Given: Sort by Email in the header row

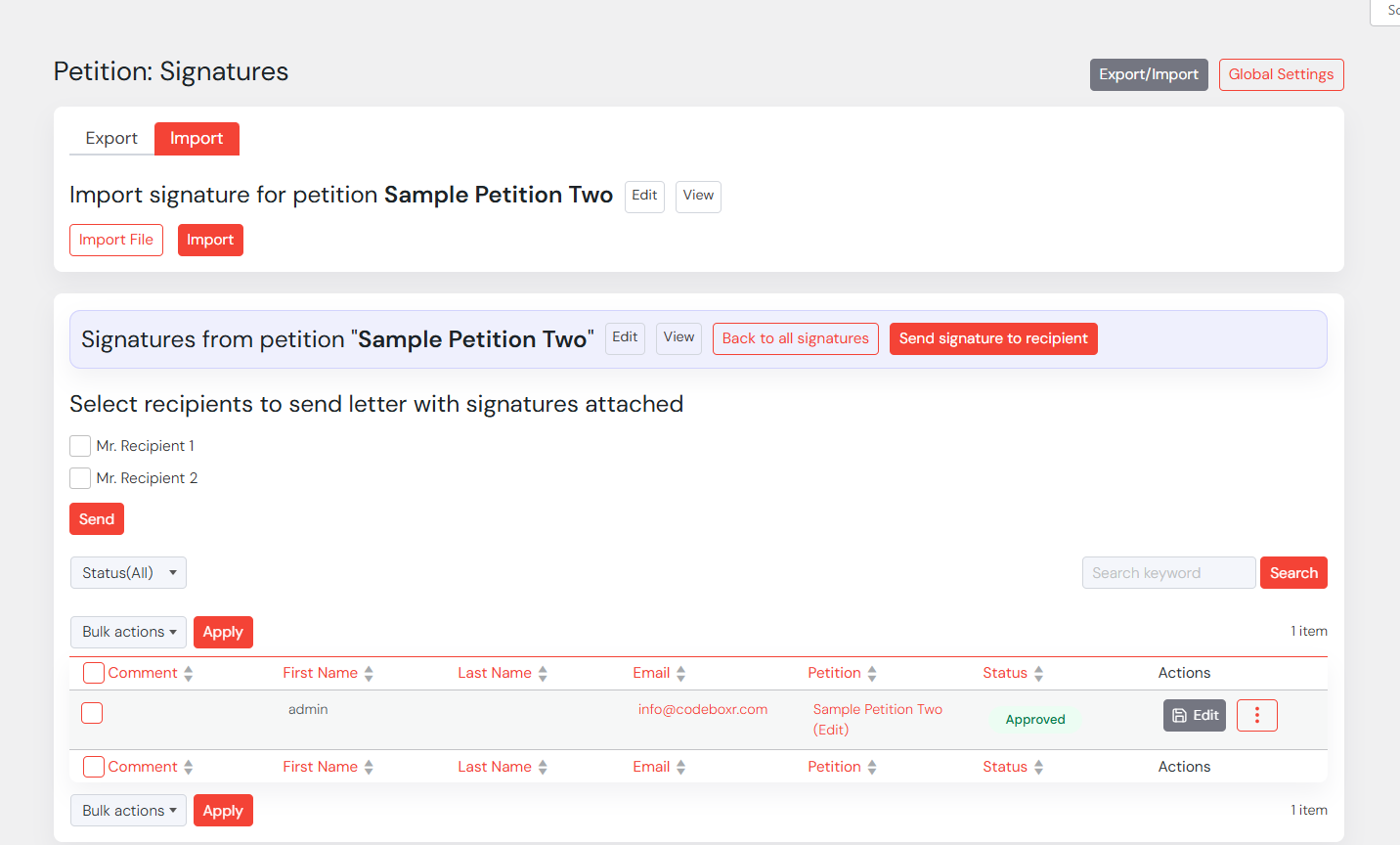Looking at the screenshot, I should 651,673.
